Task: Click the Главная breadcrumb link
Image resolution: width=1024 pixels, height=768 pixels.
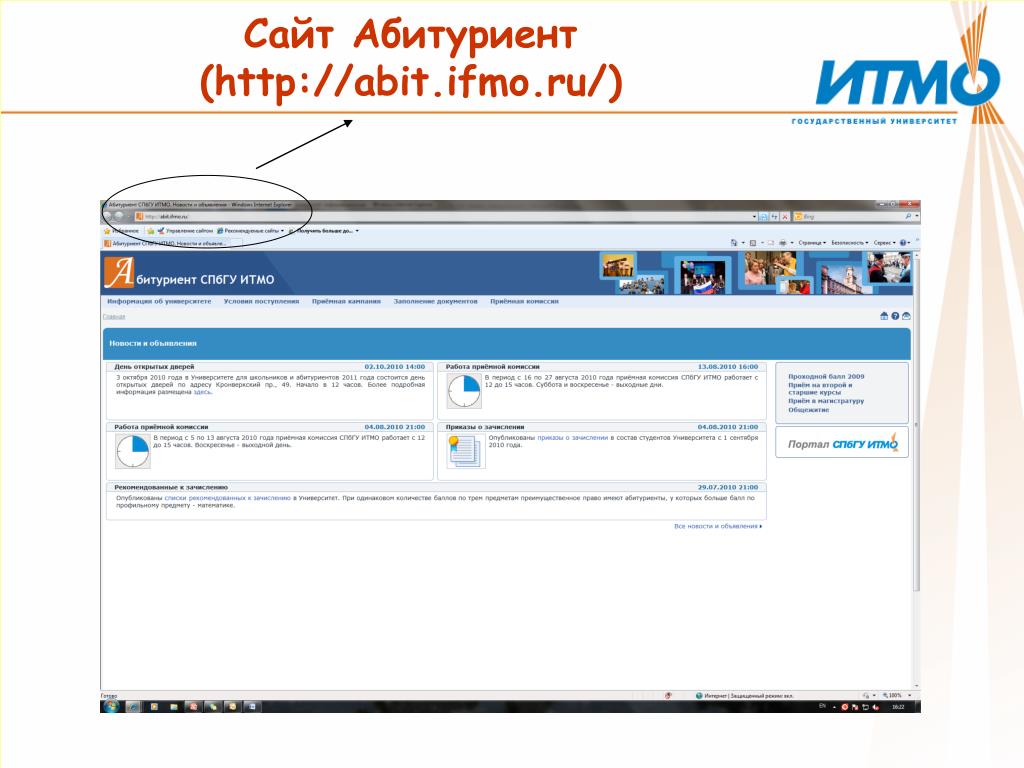Action: pyautogui.click(x=114, y=317)
